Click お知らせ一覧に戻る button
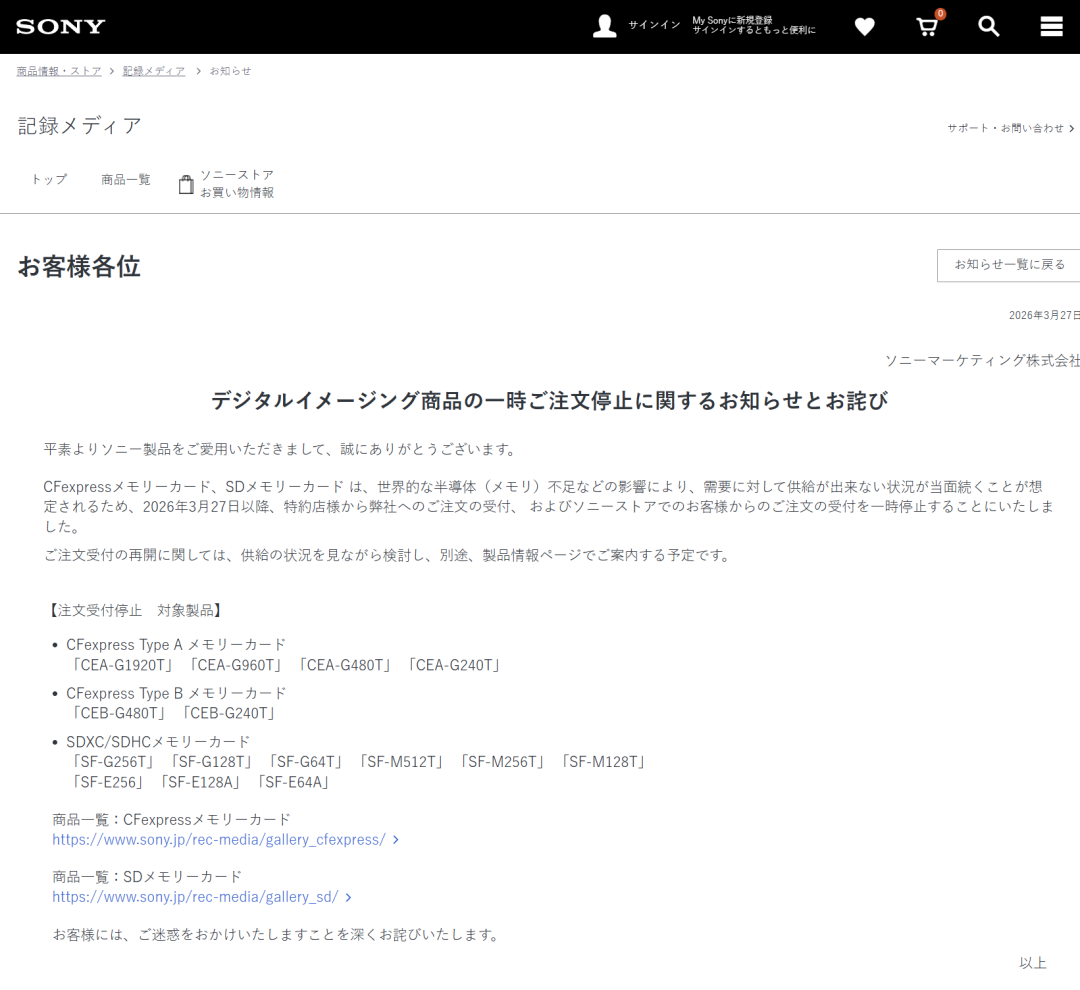 (x=1009, y=265)
